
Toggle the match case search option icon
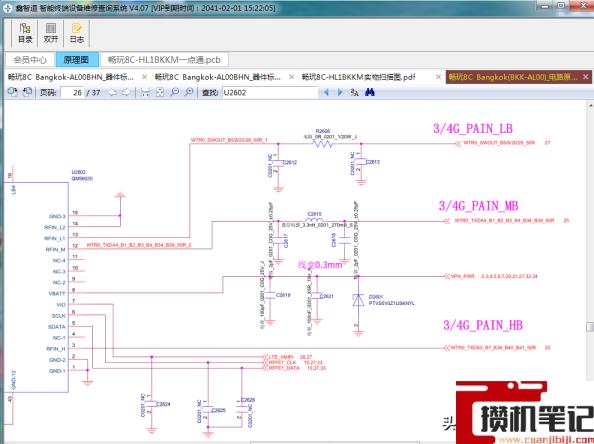[354, 92]
